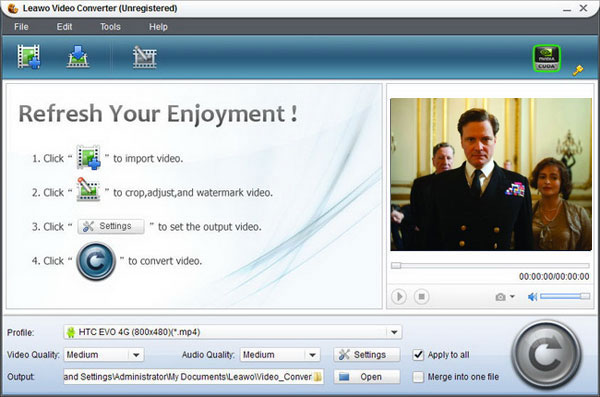The image size is (600, 397).
Task: Start conversion with the large Convert button
Action: point(546,355)
